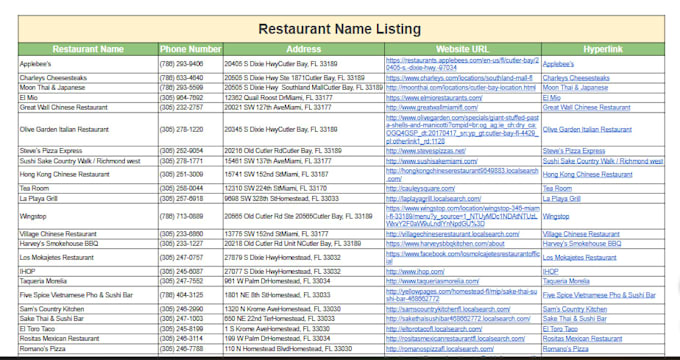Viewport: 680px width, 360px height.
Task: Open Harvey's Smokehouse BBQ hyperlink
Action: [x=582, y=244]
